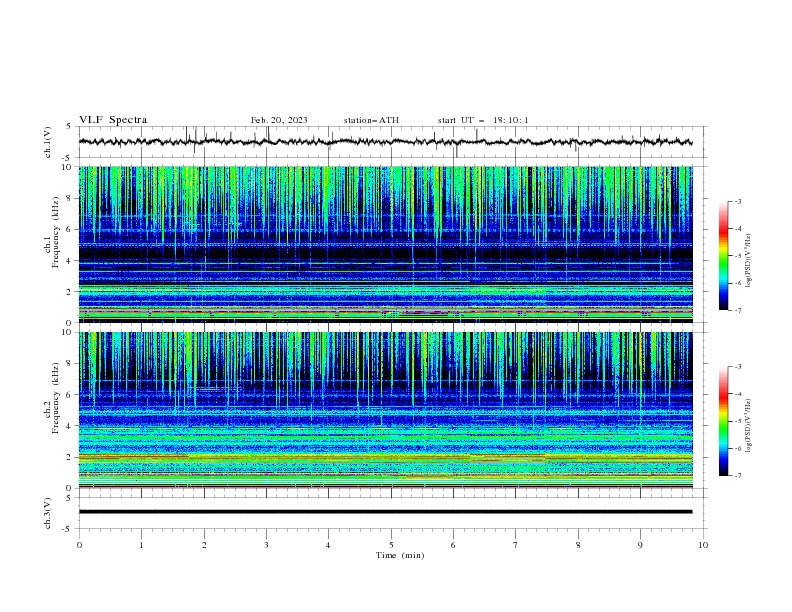This screenshot has height=612, width=792.
Task: Click the "VLF Spectra" plot title
Action: (x=113, y=120)
